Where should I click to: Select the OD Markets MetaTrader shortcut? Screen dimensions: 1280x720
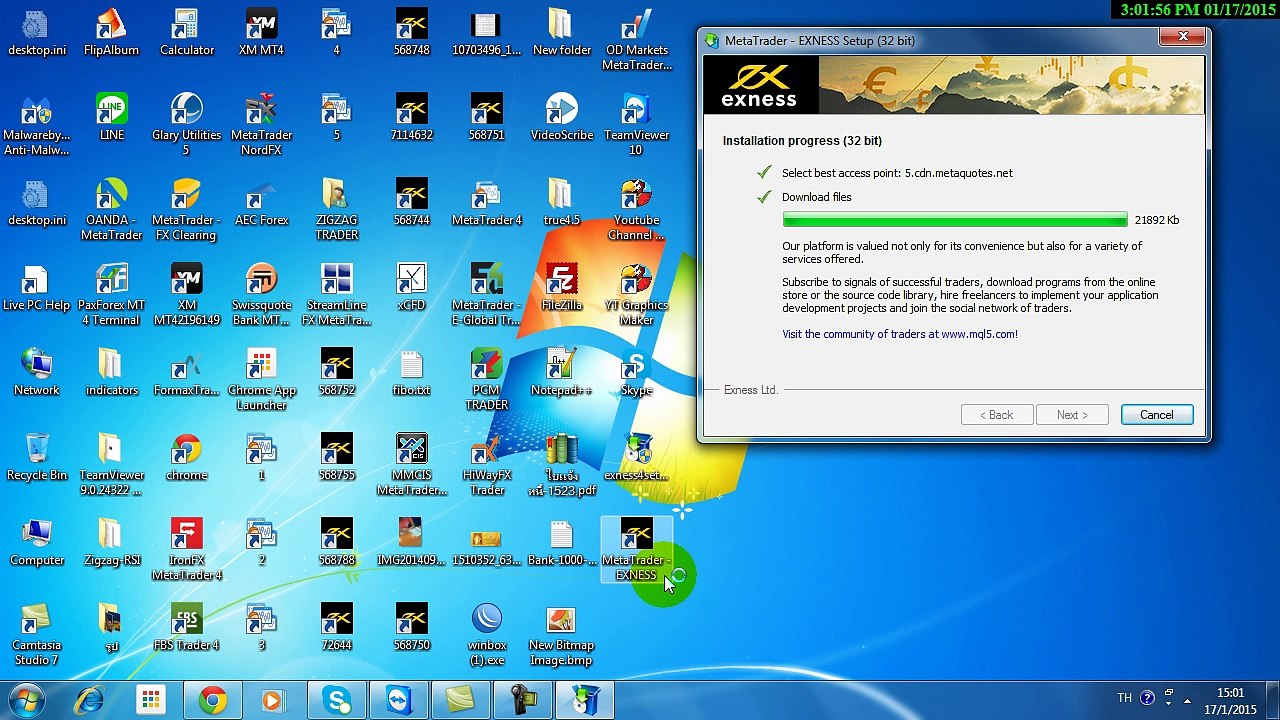coord(636,40)
